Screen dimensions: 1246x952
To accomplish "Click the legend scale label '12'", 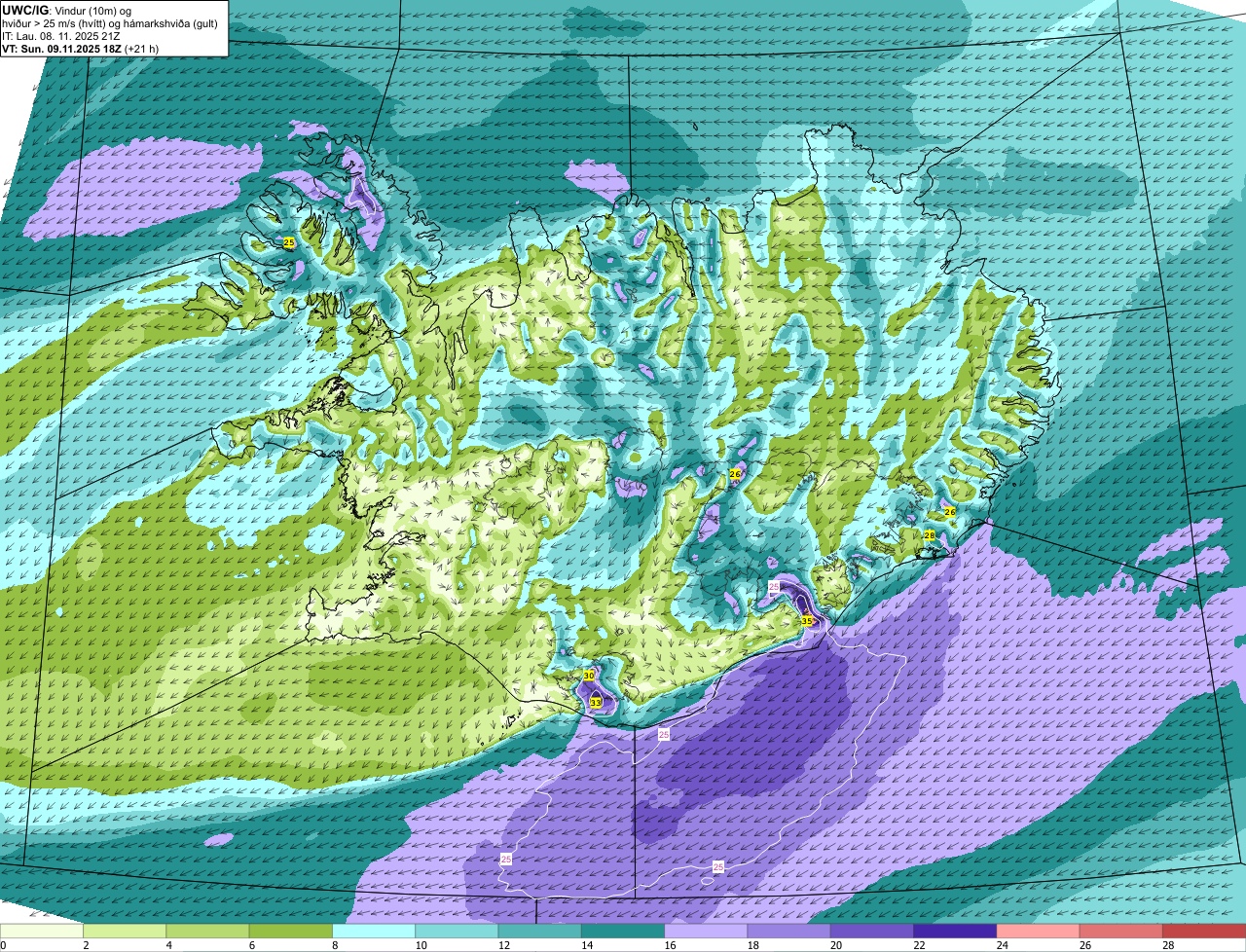I will pos(503,945).
